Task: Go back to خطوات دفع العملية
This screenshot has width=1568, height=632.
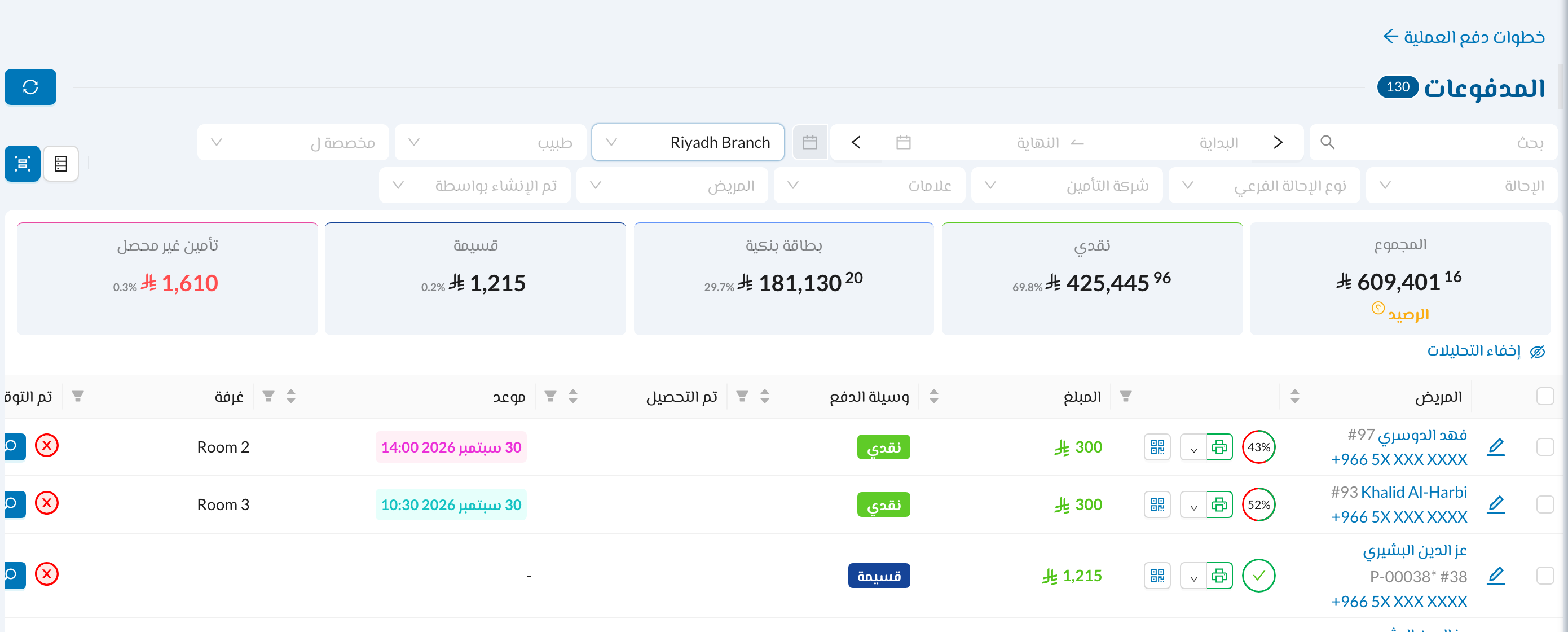Action: [1464, 37]
